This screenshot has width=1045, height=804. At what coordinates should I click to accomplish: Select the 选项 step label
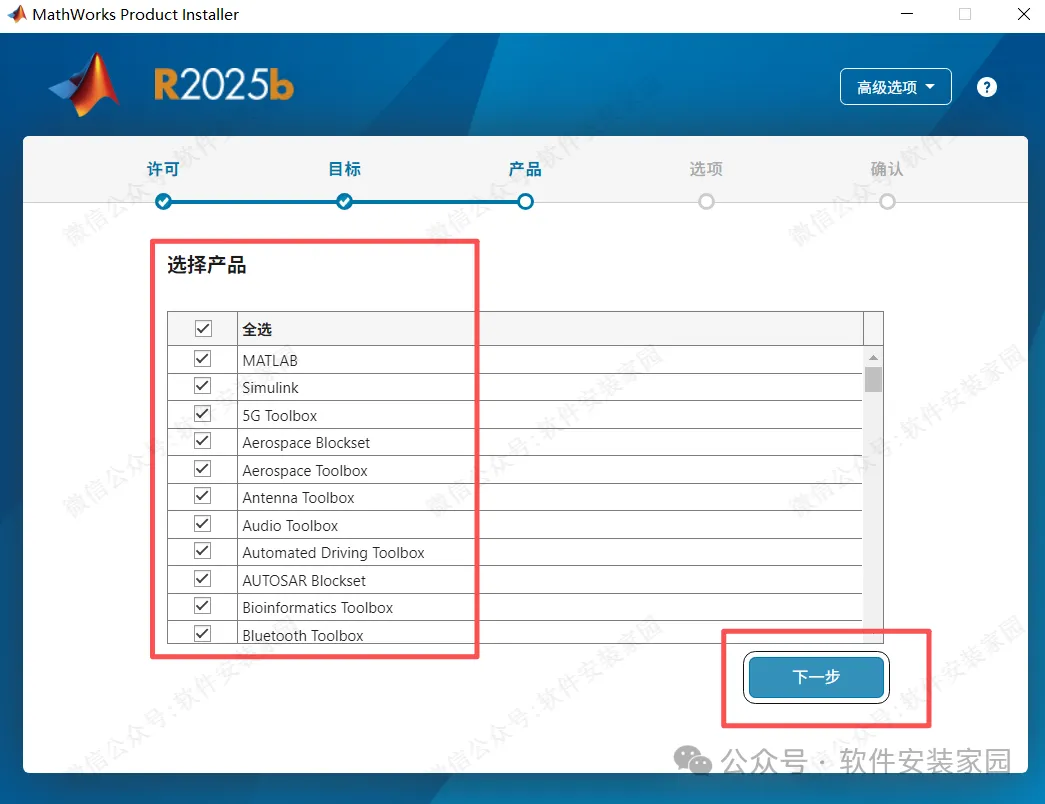[706, 169]
